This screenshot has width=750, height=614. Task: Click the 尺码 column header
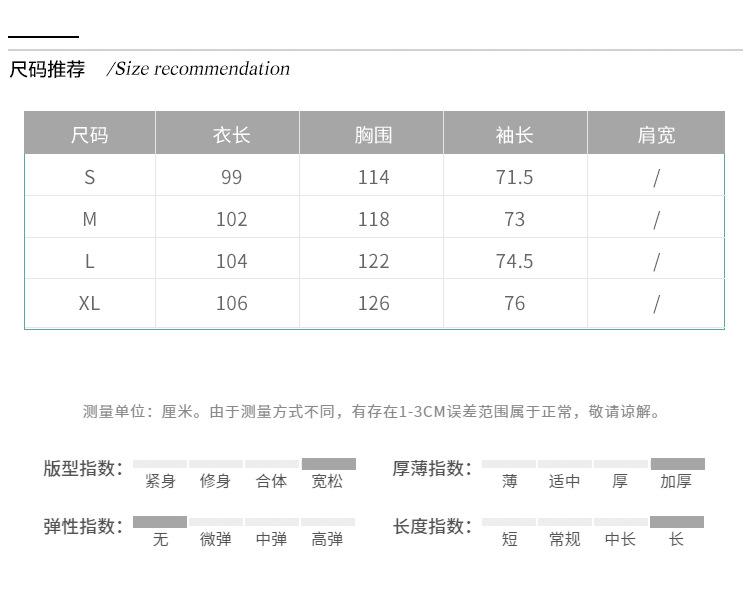point(89,134)
